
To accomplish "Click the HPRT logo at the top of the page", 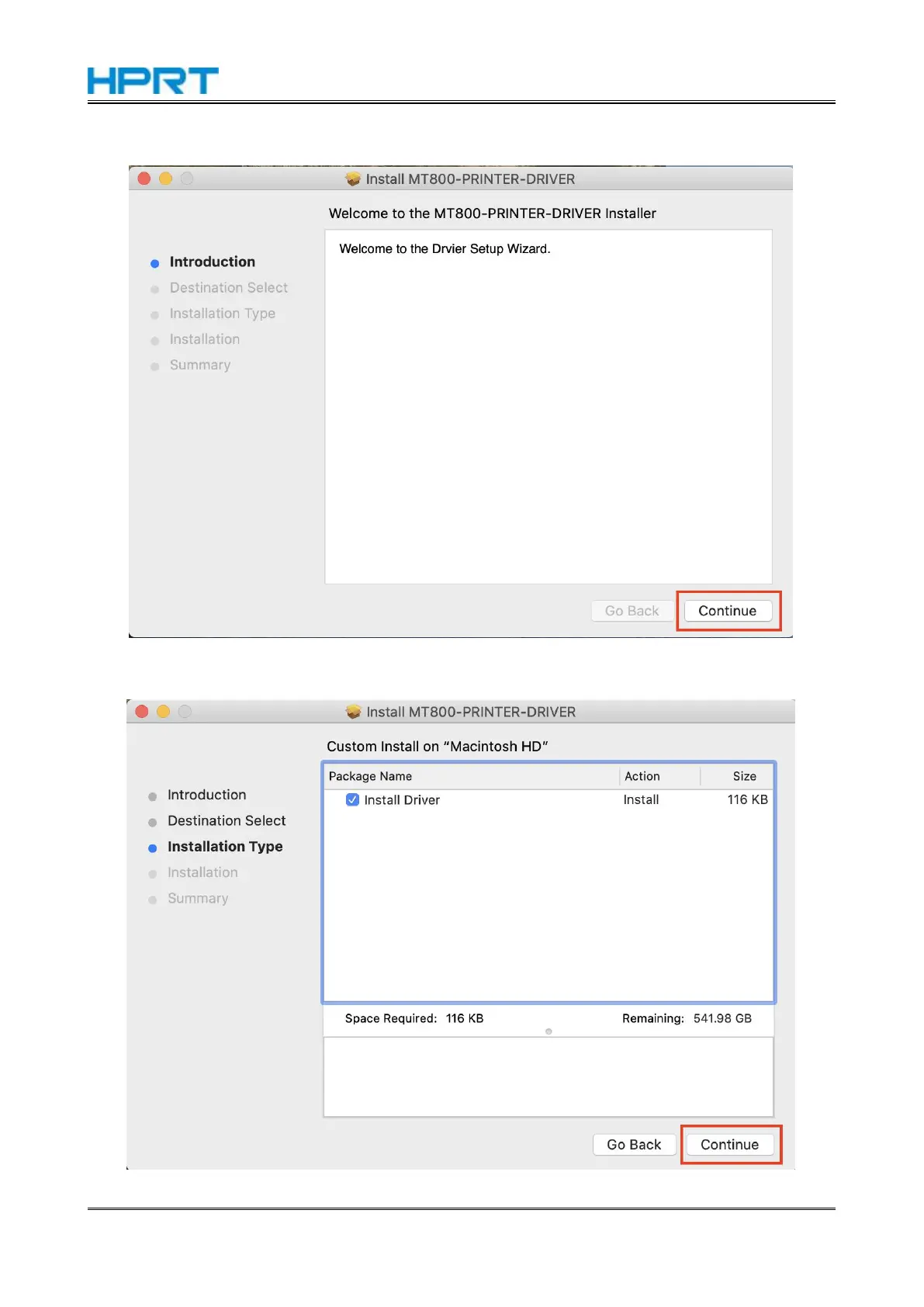I will (x=153, y=81).
